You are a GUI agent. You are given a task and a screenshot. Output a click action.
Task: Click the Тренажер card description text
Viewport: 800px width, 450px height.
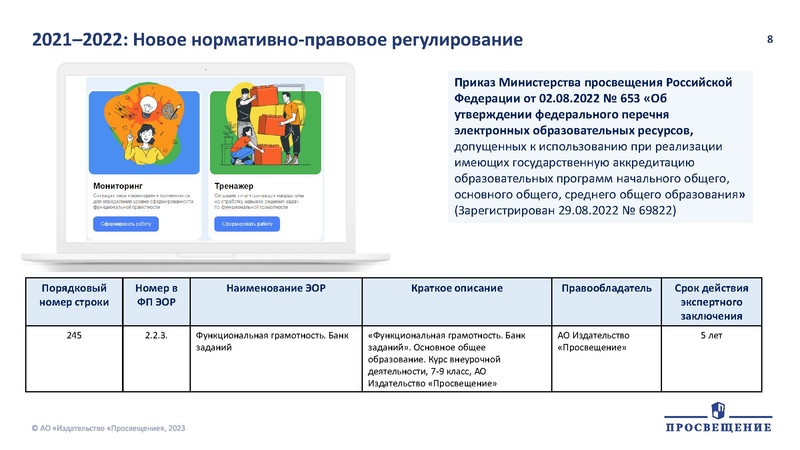[x=259, y=201]
